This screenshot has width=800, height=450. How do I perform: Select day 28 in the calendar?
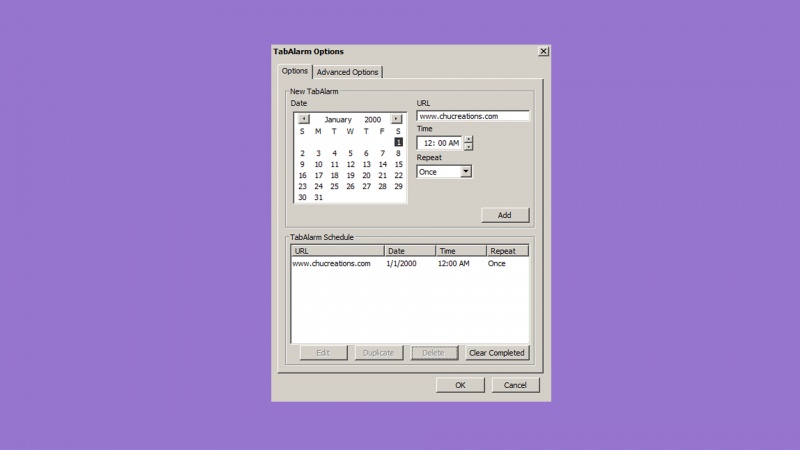[x=383, y=186]
